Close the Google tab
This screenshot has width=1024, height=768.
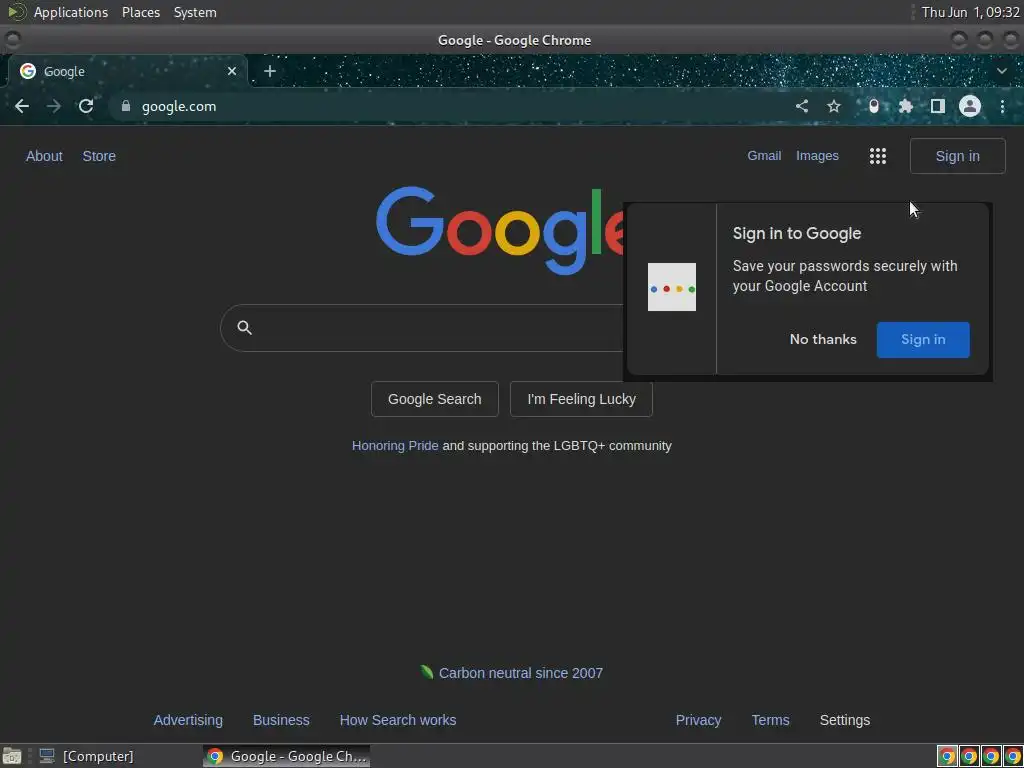click(232, 71)
